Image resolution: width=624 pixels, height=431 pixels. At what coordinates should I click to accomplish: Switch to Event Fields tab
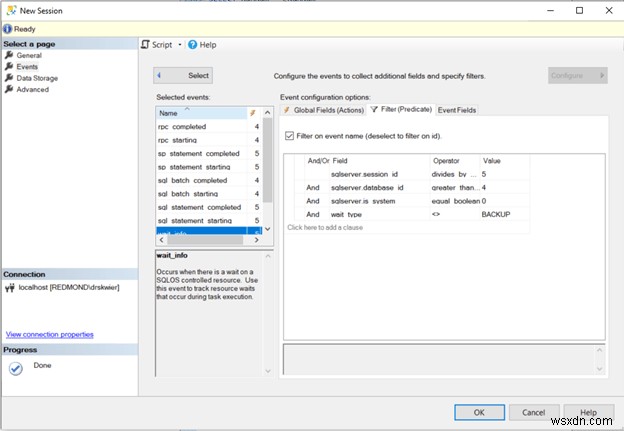tap(456, 110)
